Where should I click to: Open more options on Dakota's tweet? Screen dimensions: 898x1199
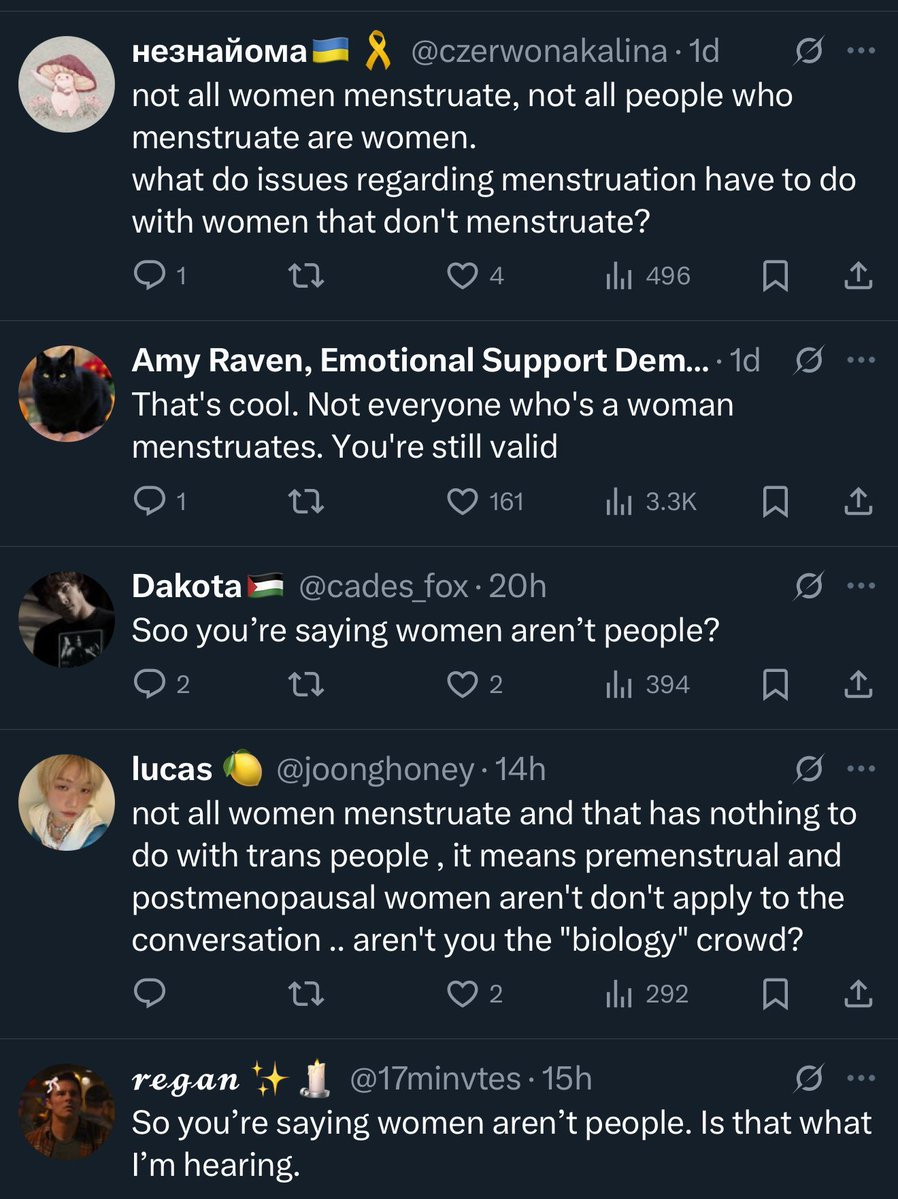(x=860, y=587)
